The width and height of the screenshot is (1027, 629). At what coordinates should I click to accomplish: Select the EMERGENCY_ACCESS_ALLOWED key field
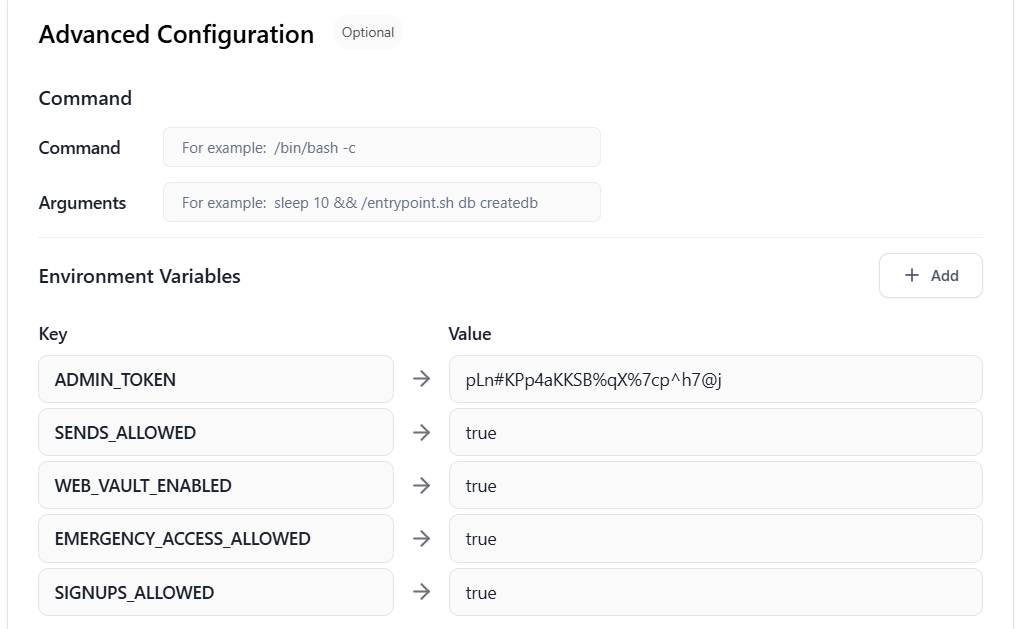pos(216,539)
